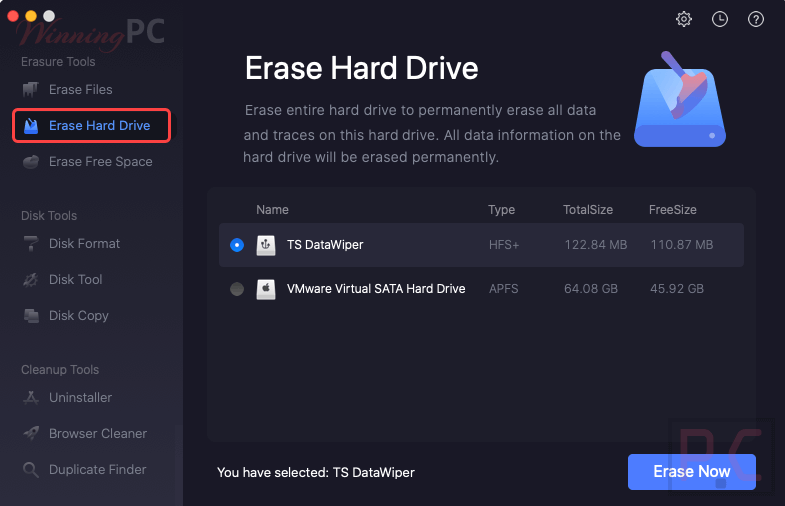Click the Name column header
Screen dimensions: 785x506
[272, 210]
